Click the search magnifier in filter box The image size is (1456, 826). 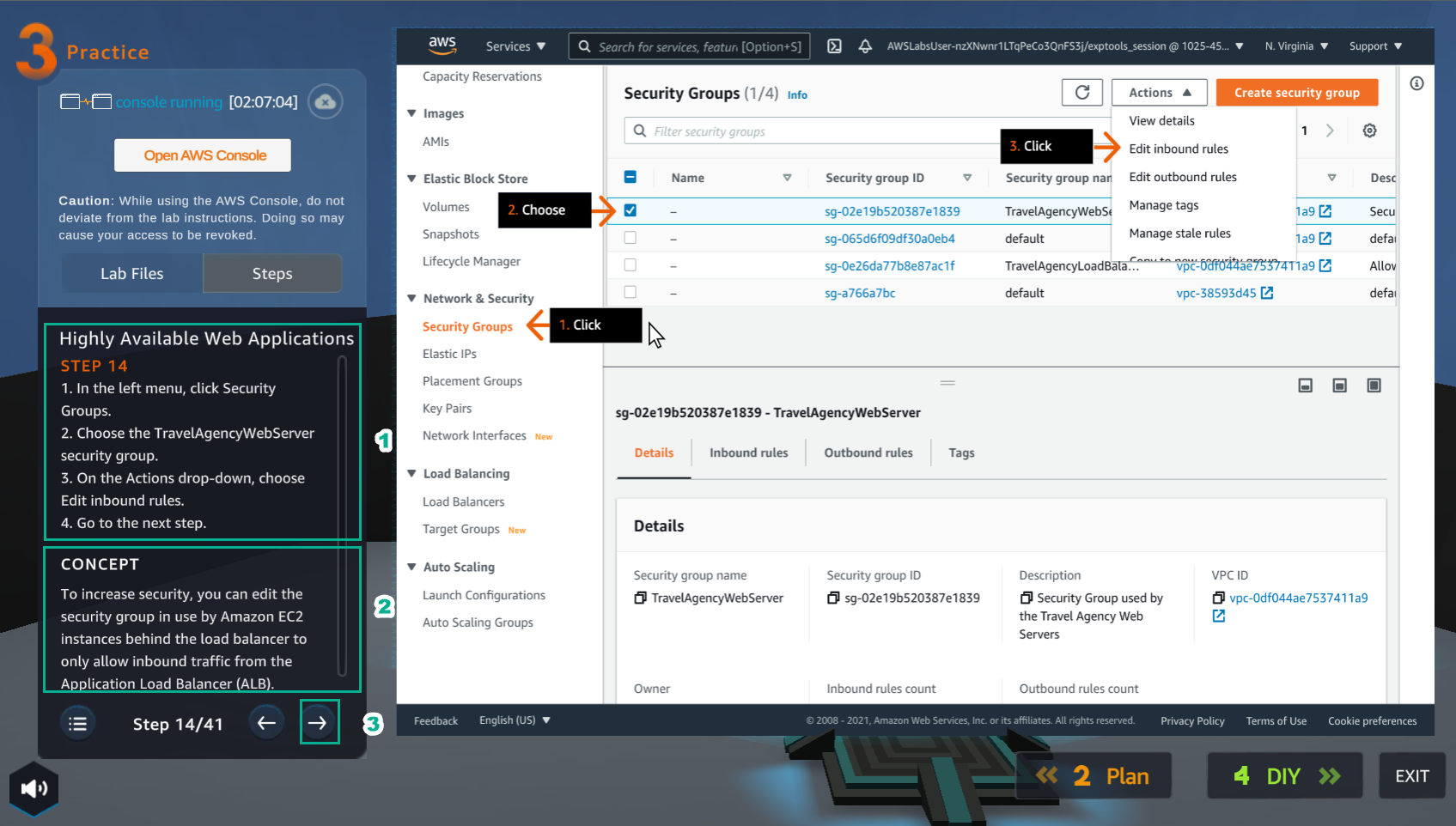tap(639, 131)
